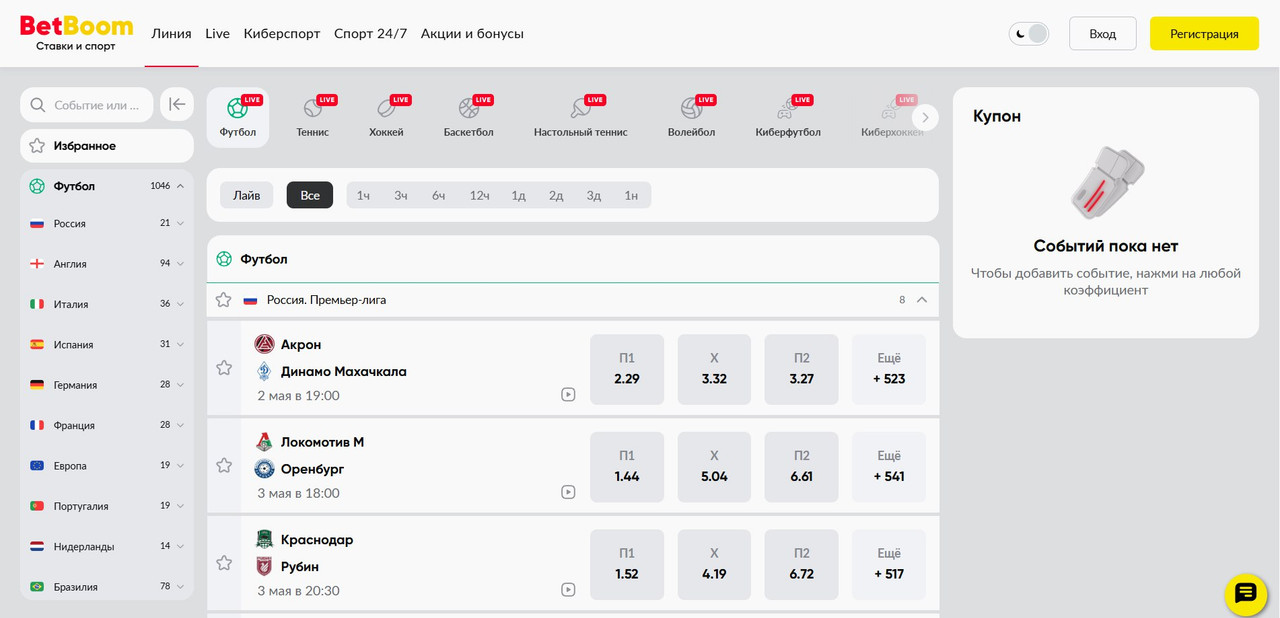The height and width of the screenshot is (618, 1280).
Task: Filter events within 1ч
Action: (363, 195)
